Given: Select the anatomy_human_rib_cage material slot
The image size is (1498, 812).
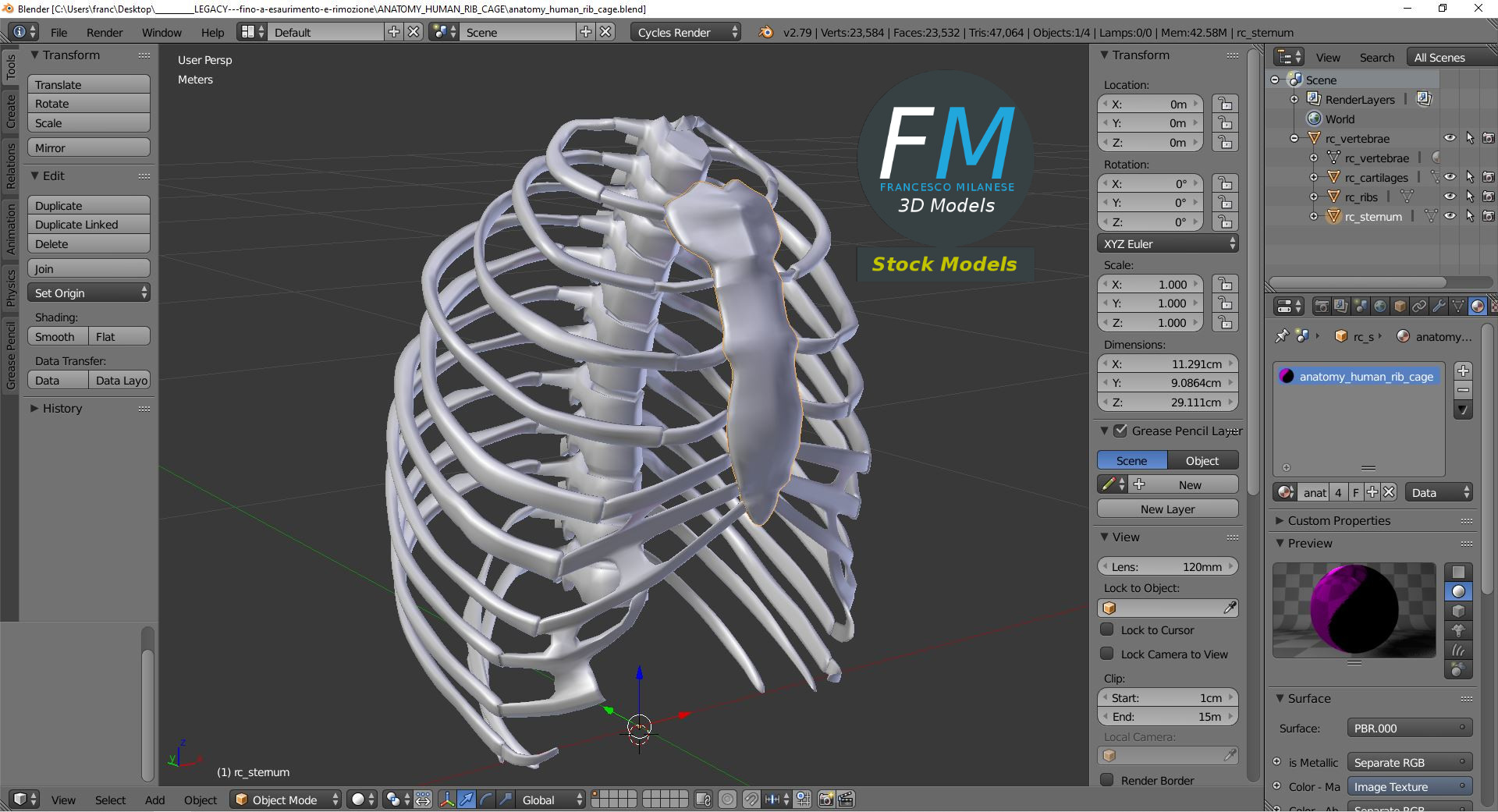Looking at the screenshot, I should 1358,376.
